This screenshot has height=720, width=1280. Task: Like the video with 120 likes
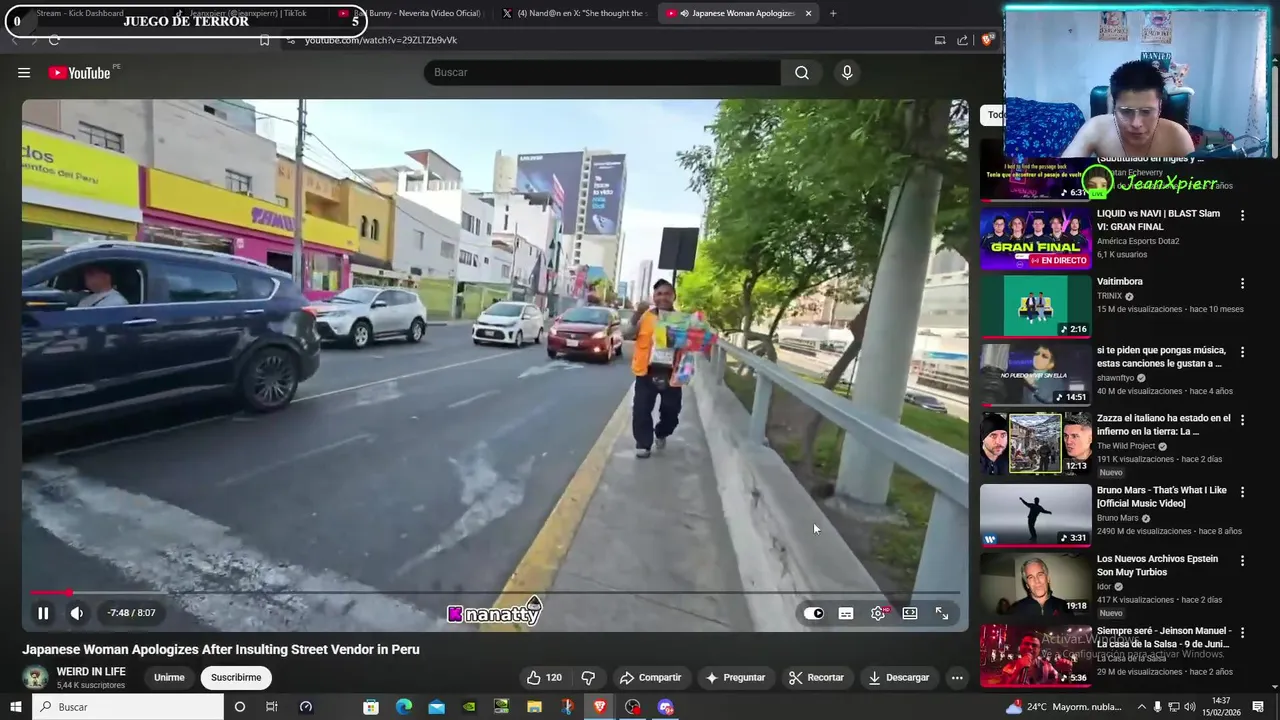pyautogui.click(x=544, y=677)
